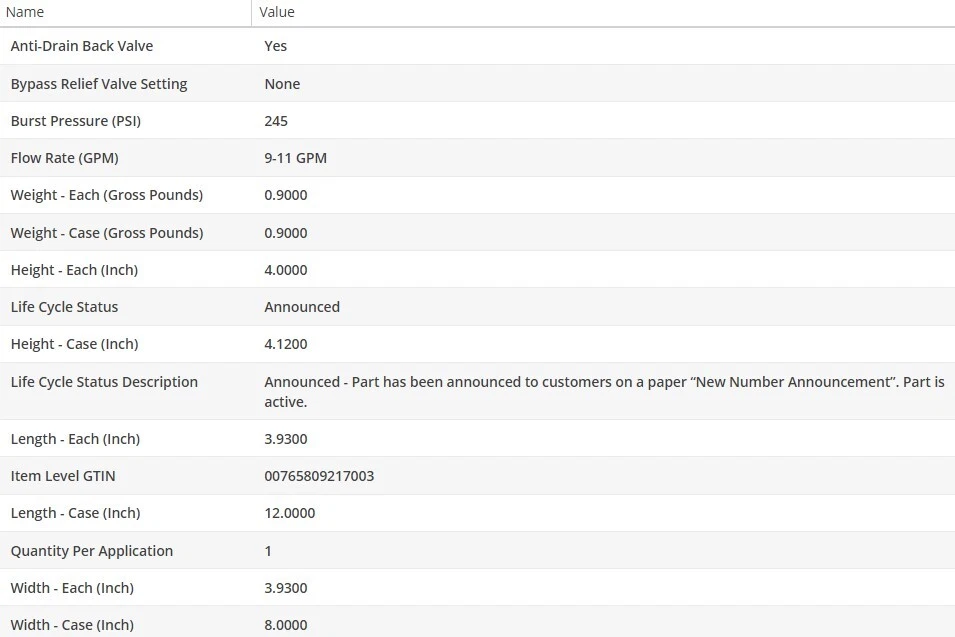
Task: Select the Anti-Drain Back Valve label
Action: (82, 46)
